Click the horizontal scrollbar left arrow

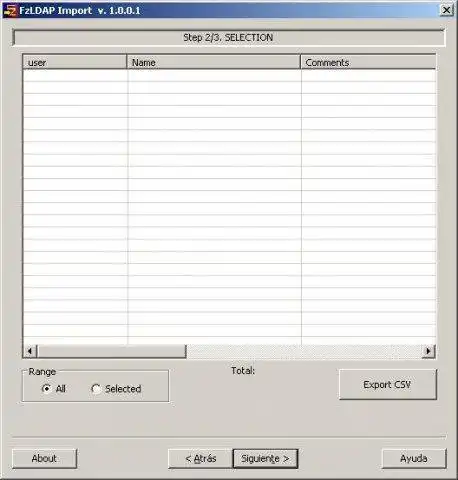[x=30, y=351]
